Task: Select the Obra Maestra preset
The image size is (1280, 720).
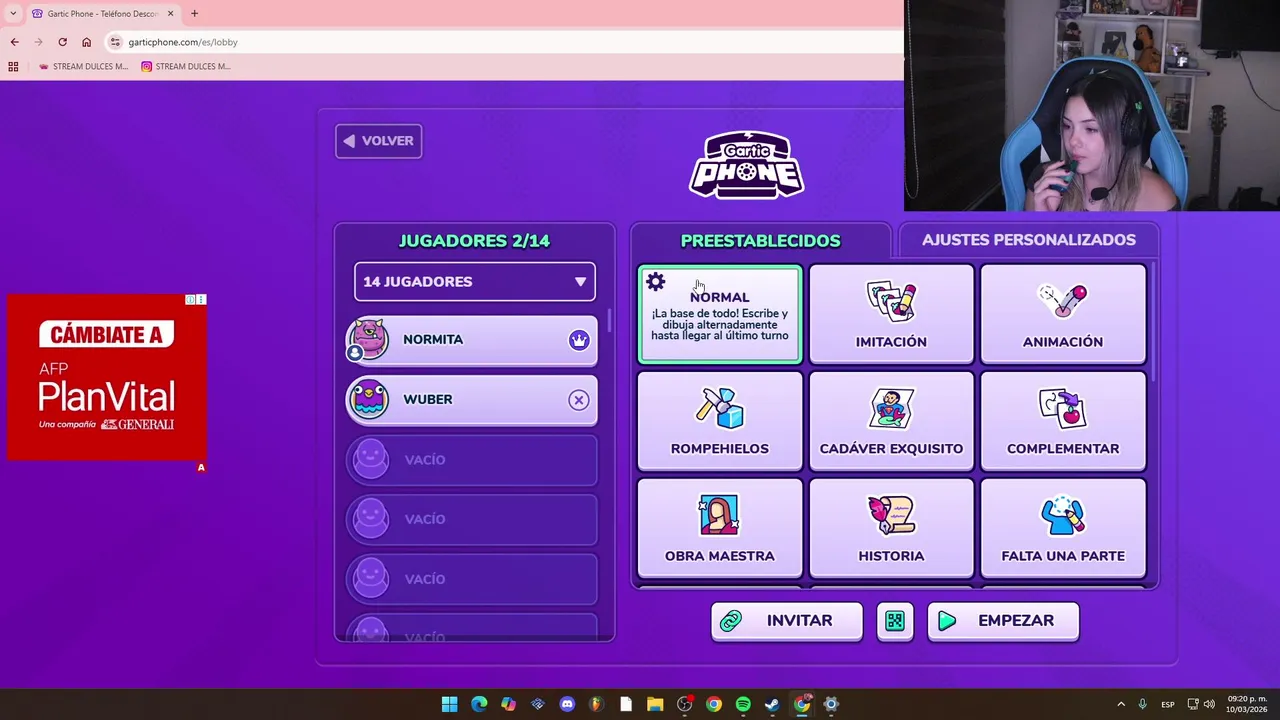Action: pos(720,527)
